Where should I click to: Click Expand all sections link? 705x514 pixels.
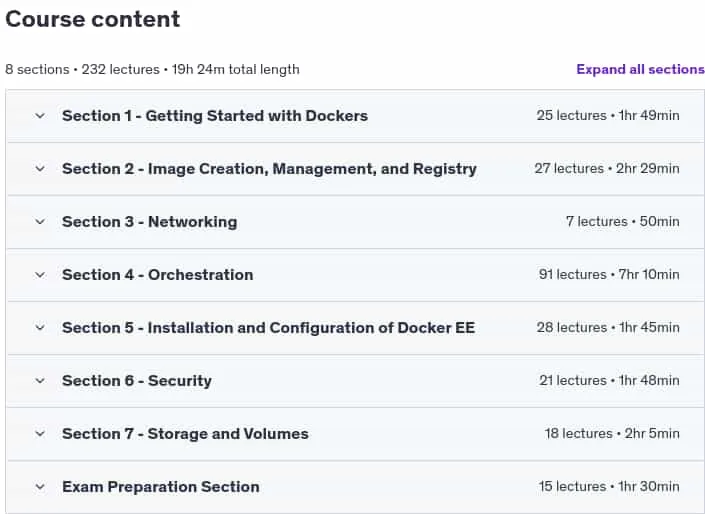(640, 69)
